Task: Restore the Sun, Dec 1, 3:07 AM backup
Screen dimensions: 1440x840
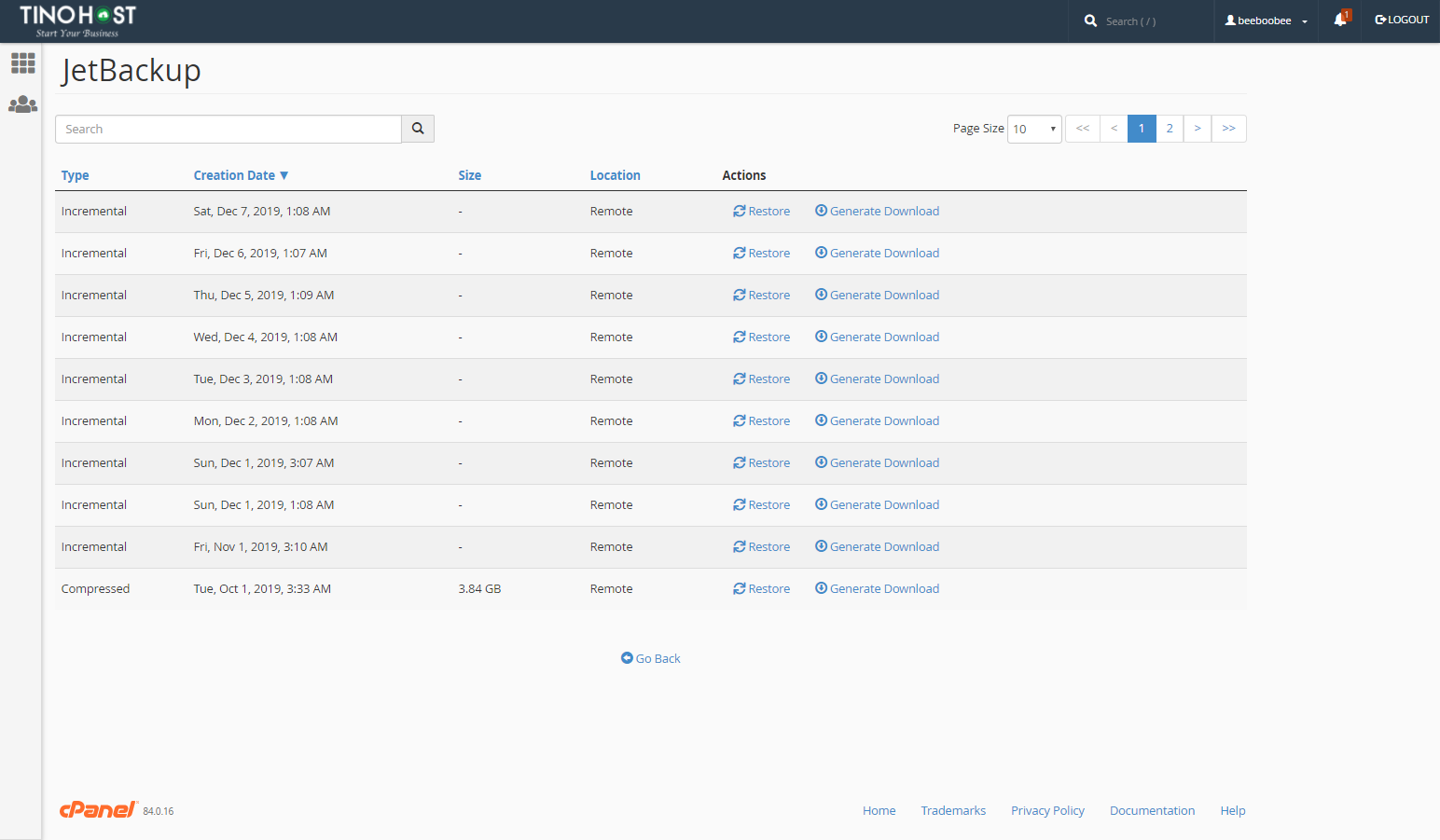Action: [761, 463]
